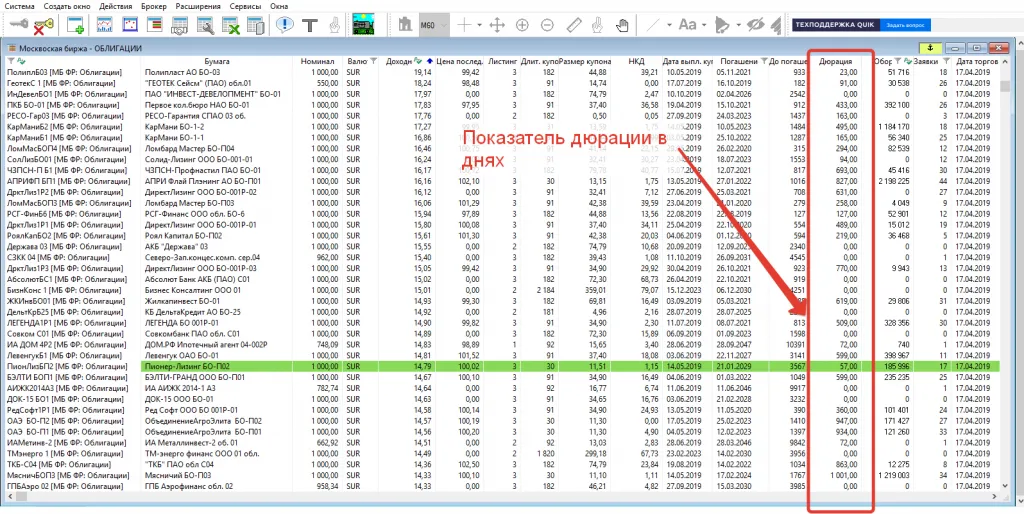Click the yellow anchor pin button
The image size is (1024, 514).
(x=931, y=48)
